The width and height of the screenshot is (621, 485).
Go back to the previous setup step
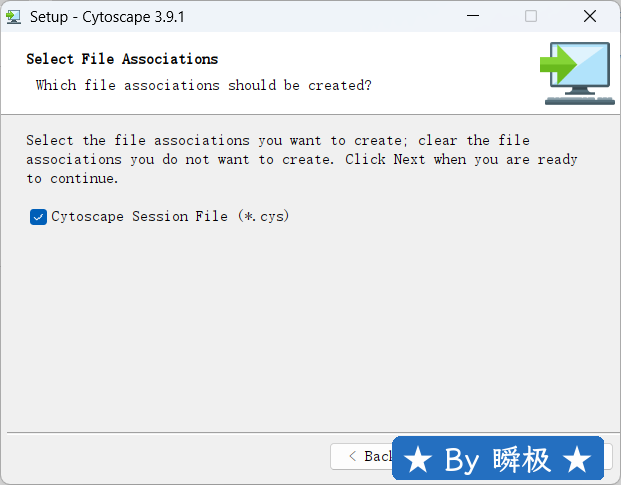pyautogui.click(x=363, y=456)
